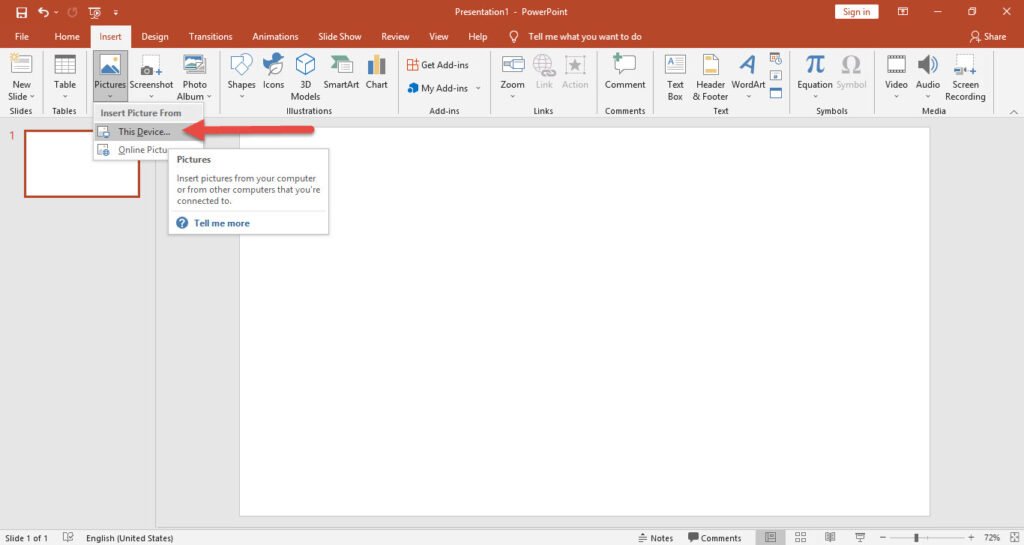
Task: Adjust the zoom slider handle
Action: point(916,537)
